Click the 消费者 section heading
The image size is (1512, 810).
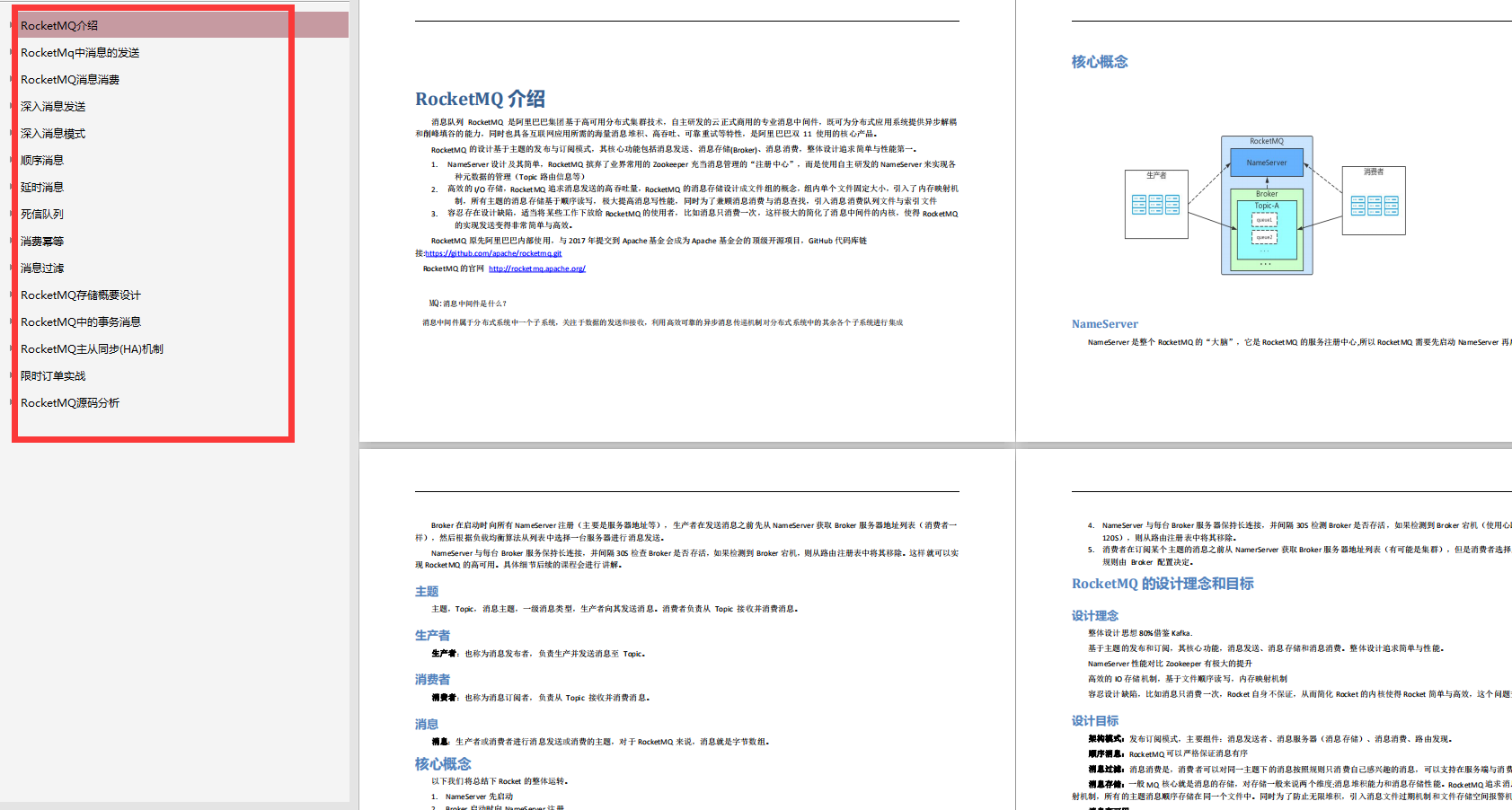432,680
